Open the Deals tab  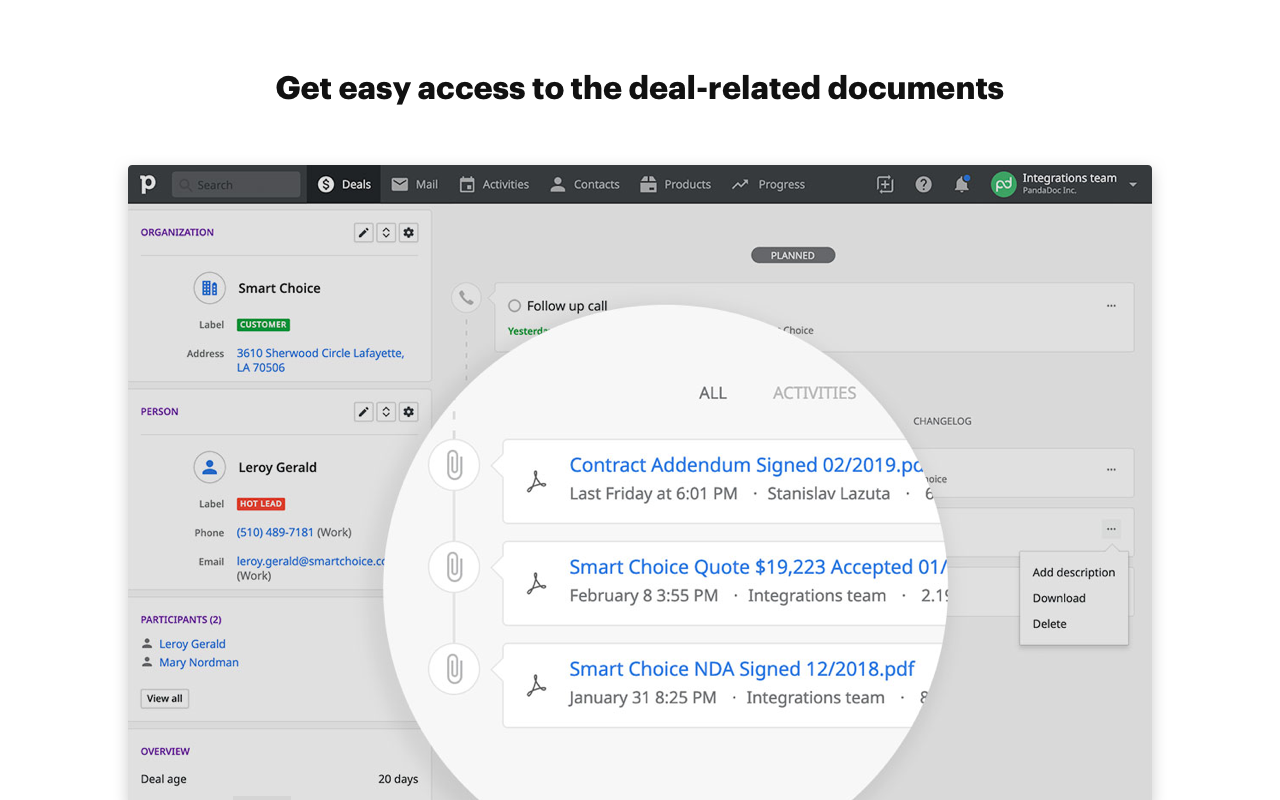coord(344,184)
